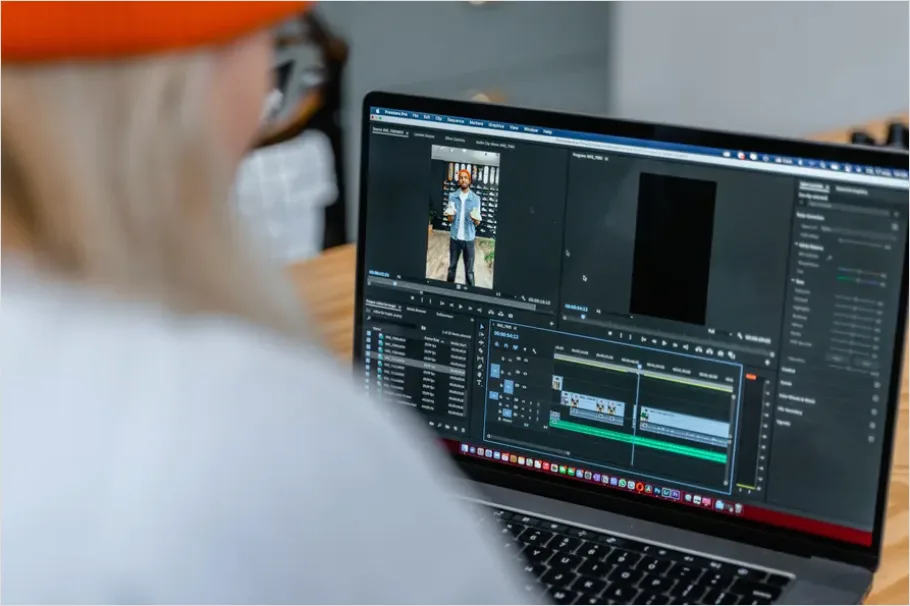Open Program monitor zoom level dropdown
The image size is (910, 606).
[614, 314]
